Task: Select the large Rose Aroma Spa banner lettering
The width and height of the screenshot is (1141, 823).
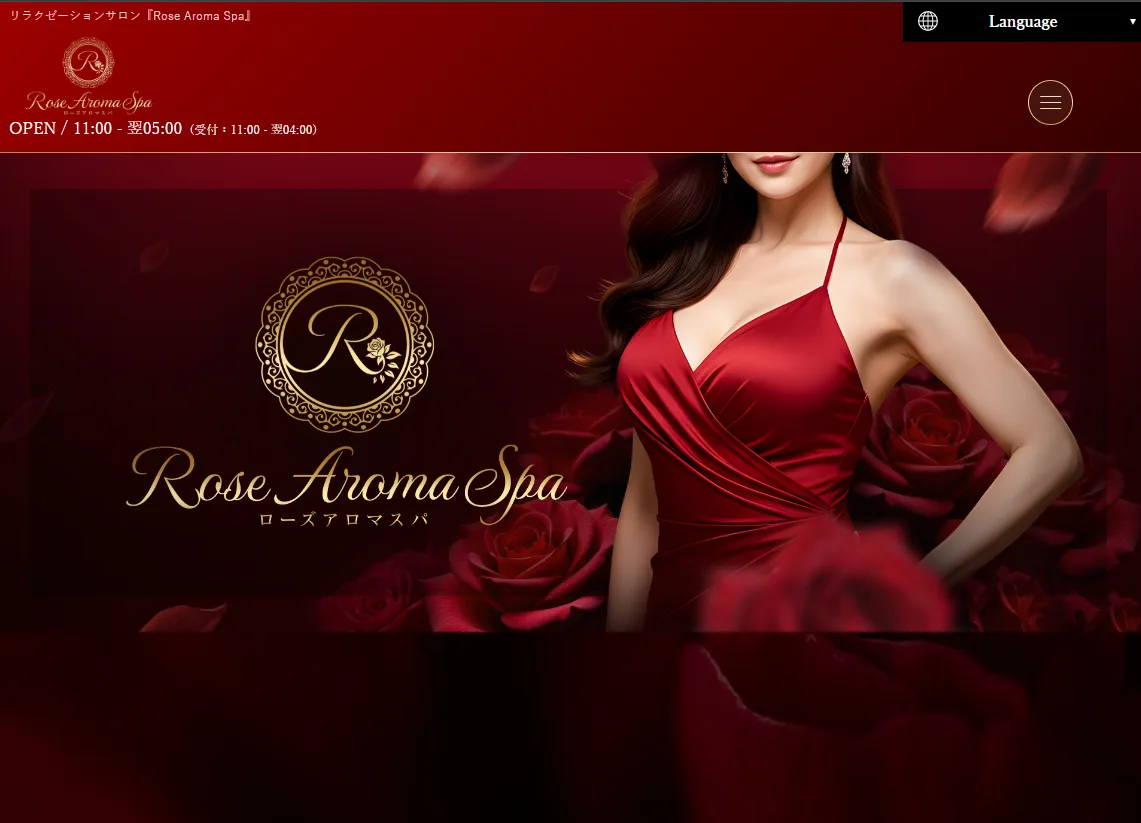Action: (x=346, y=480)
